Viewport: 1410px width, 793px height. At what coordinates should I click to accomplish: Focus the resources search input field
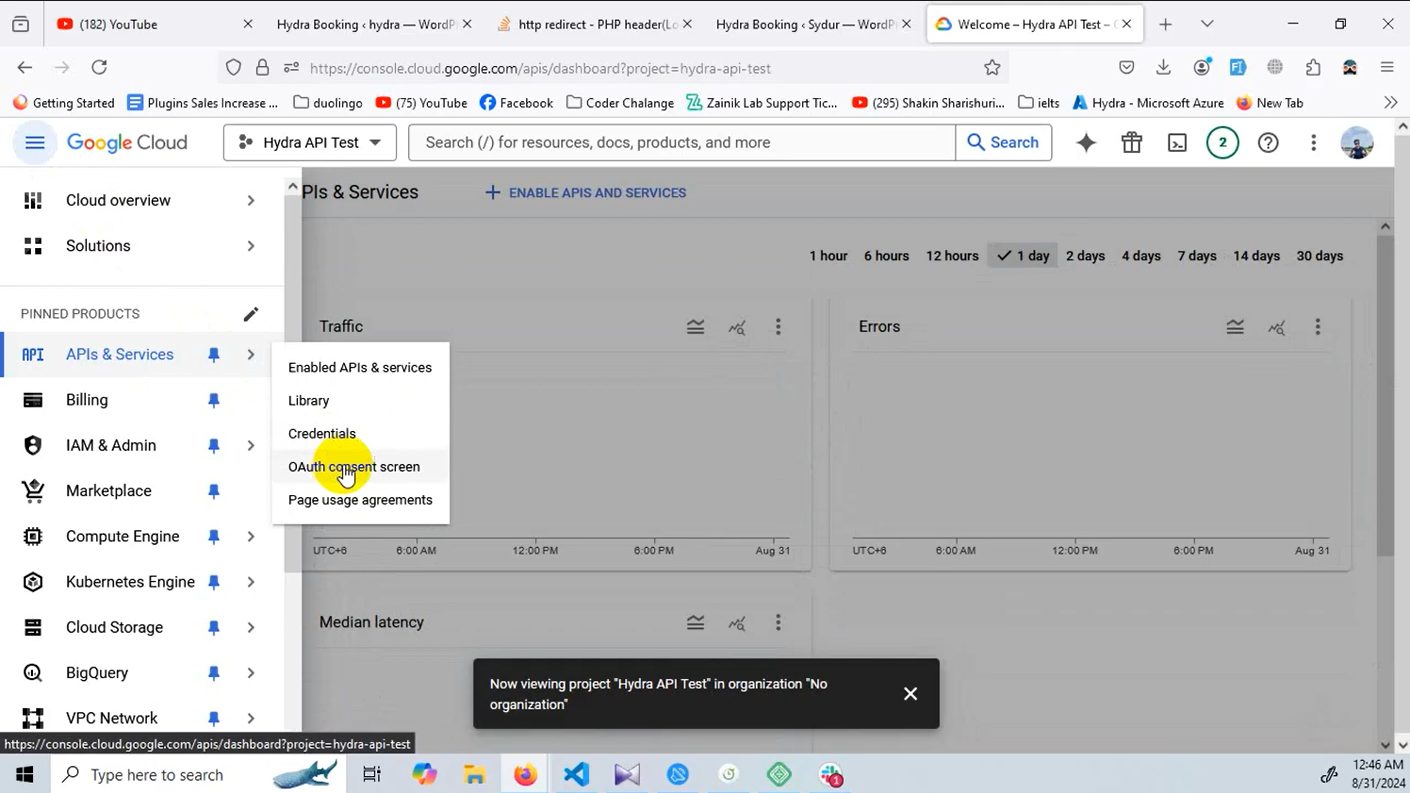[682, 143]
